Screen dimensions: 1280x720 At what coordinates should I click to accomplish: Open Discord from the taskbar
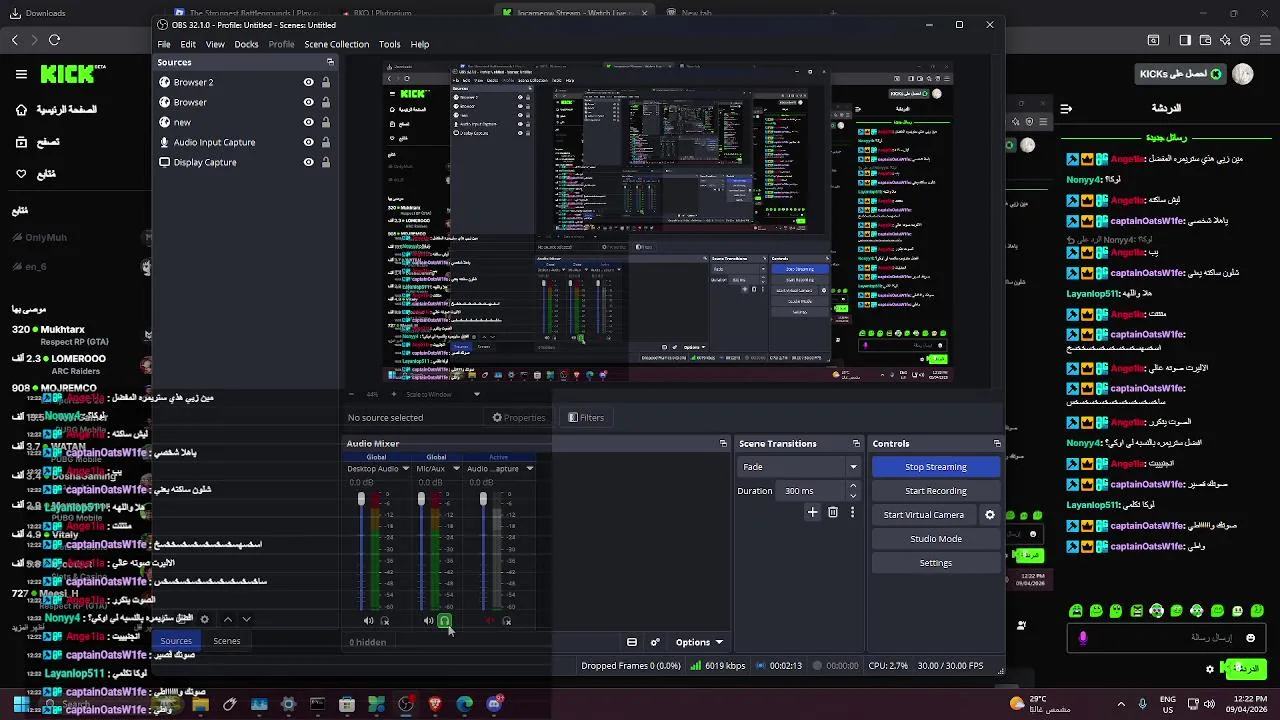pos(494,704)
